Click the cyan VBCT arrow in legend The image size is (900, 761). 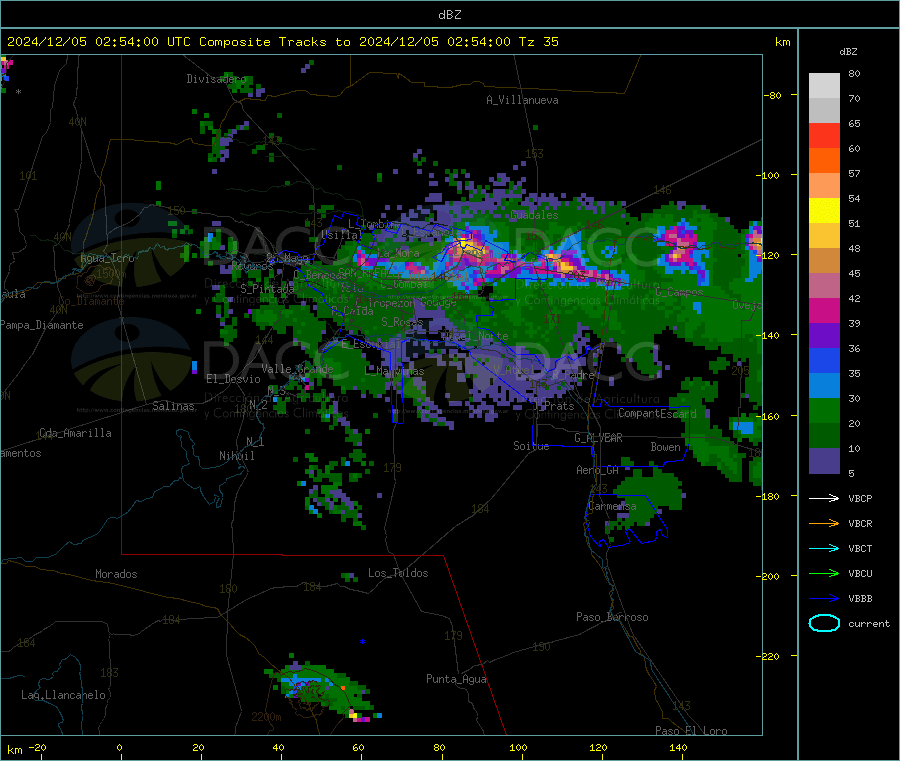coord(824,548)
